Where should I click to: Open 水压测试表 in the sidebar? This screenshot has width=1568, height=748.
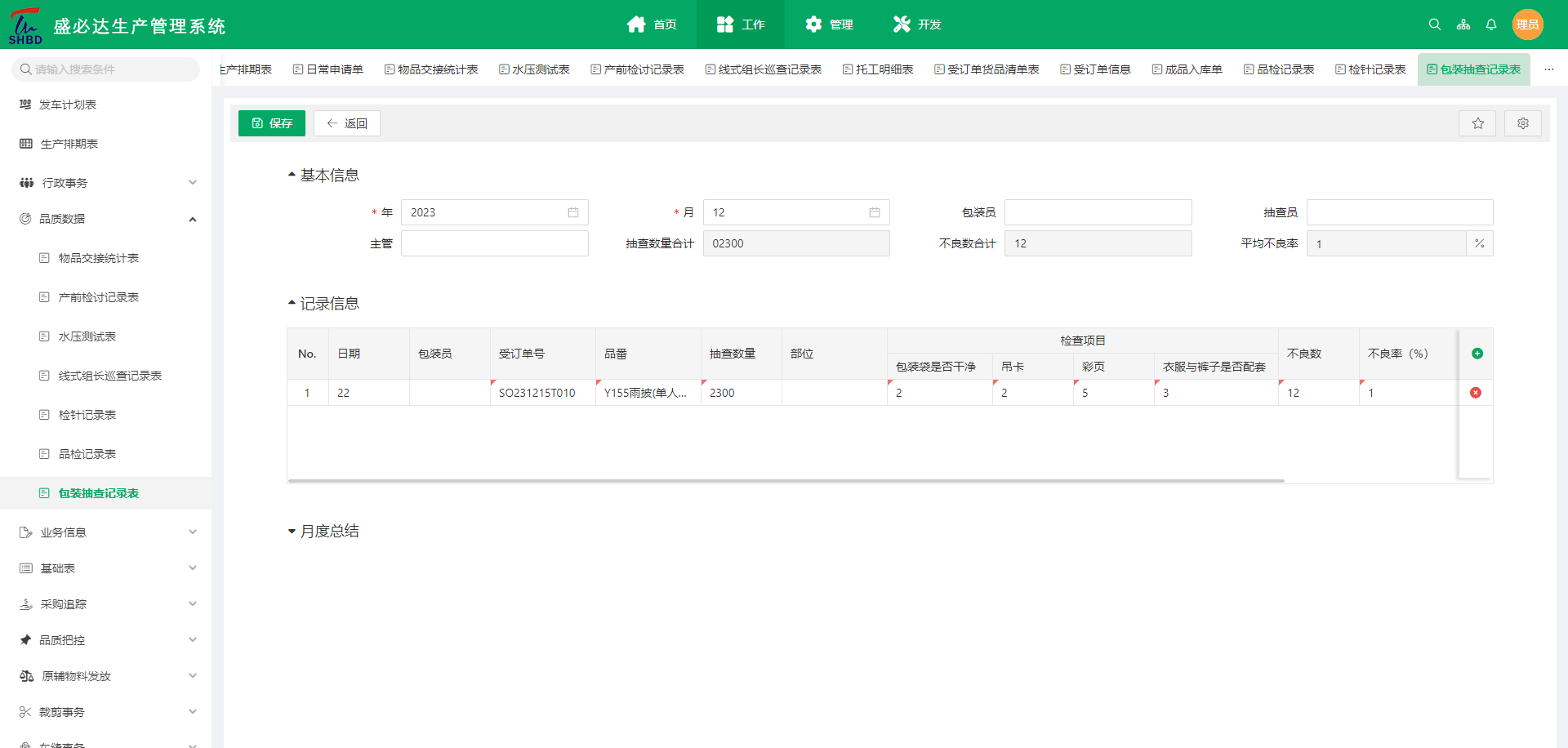87,336
